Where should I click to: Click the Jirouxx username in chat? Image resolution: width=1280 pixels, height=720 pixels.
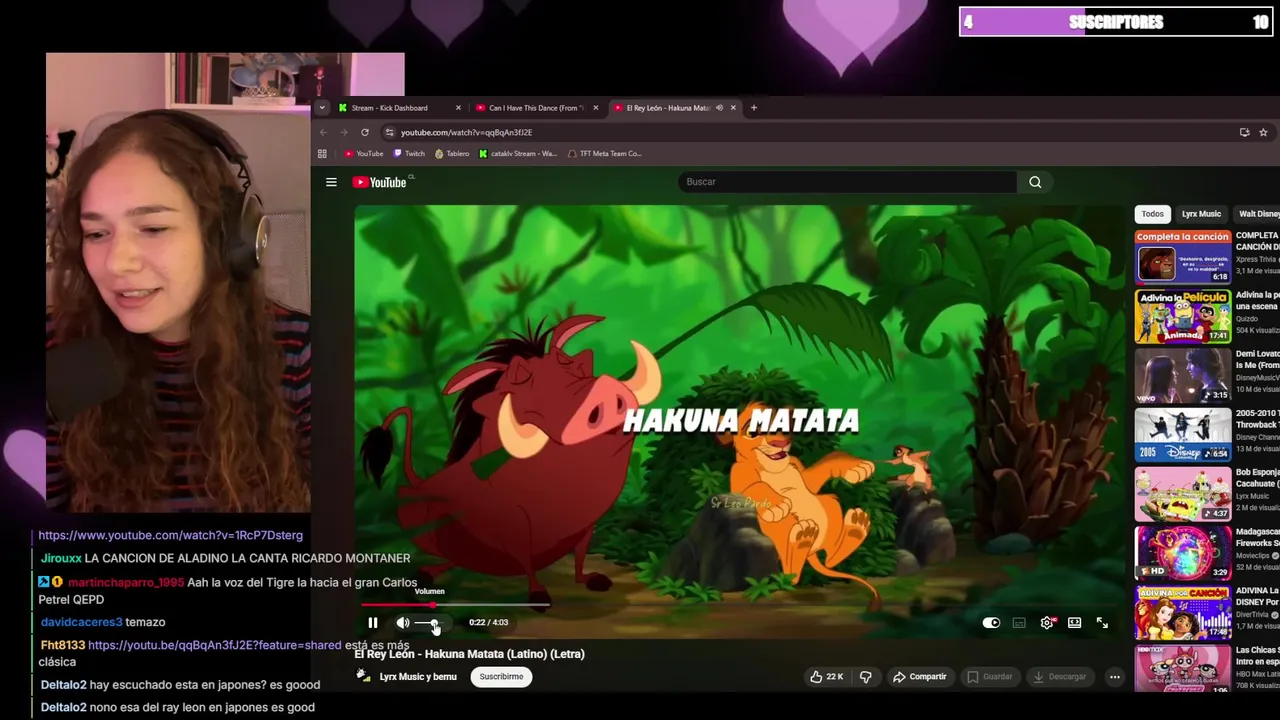(x=61, y=558)
